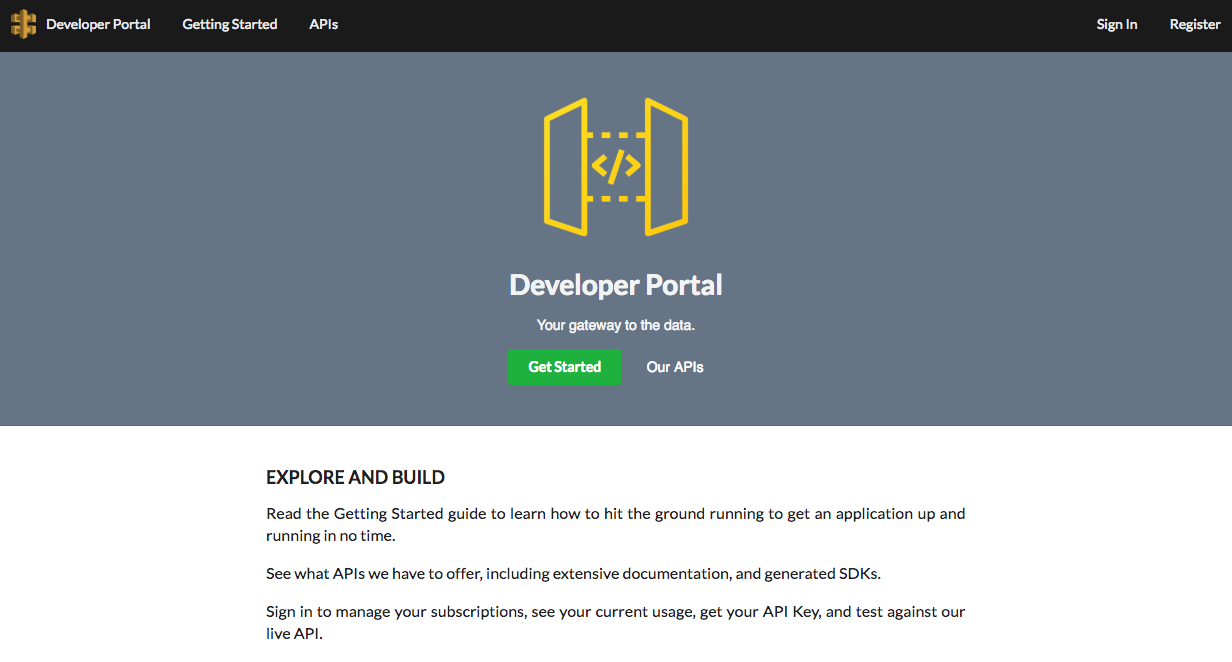Viewport: 1232px width, 662px height.
Task: Open the Developer Portal brand link in navbar
Action: tap(98, 24)
